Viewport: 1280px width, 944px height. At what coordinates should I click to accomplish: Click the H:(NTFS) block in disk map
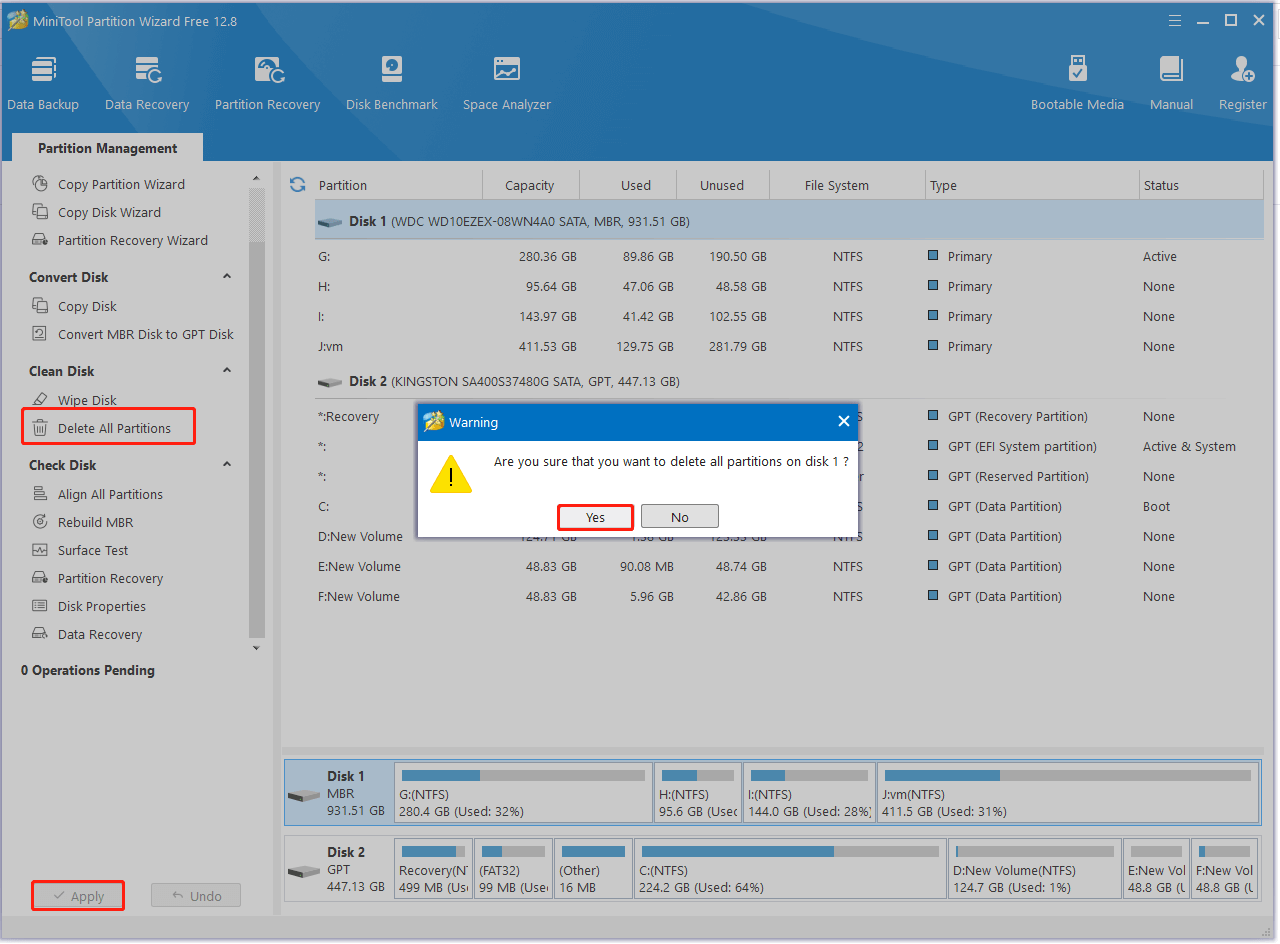tap(698, 793)
